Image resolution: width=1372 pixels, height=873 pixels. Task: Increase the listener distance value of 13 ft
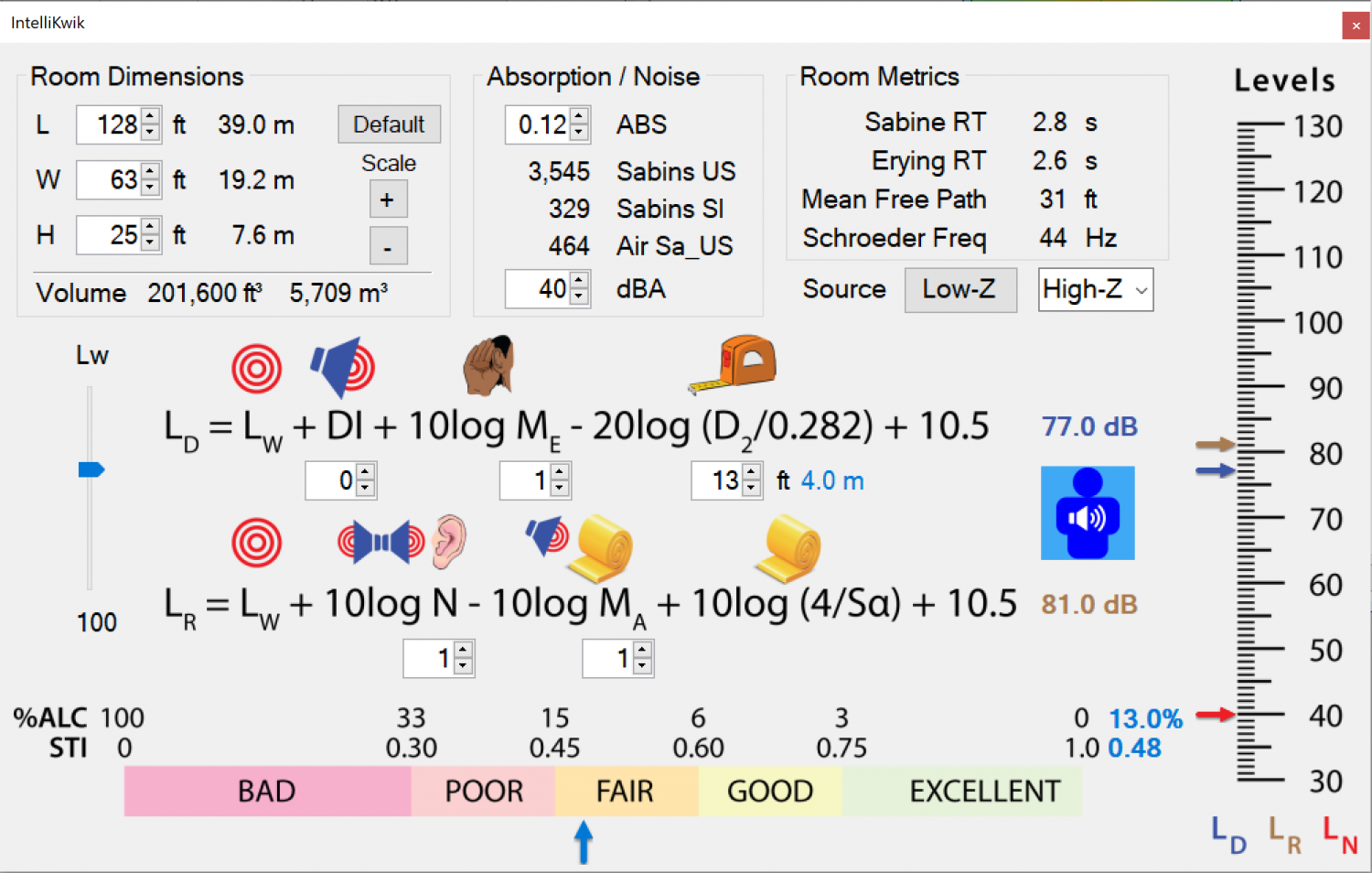pyautogui.click(x=752, y=473)
